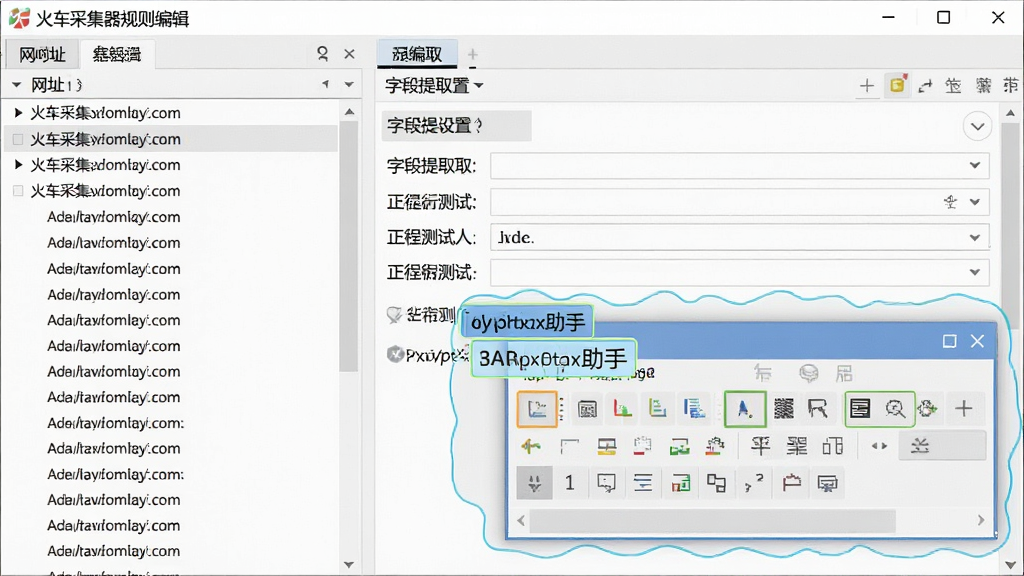Click the superscript 2 icon in the popup

[x=754, y=483]
